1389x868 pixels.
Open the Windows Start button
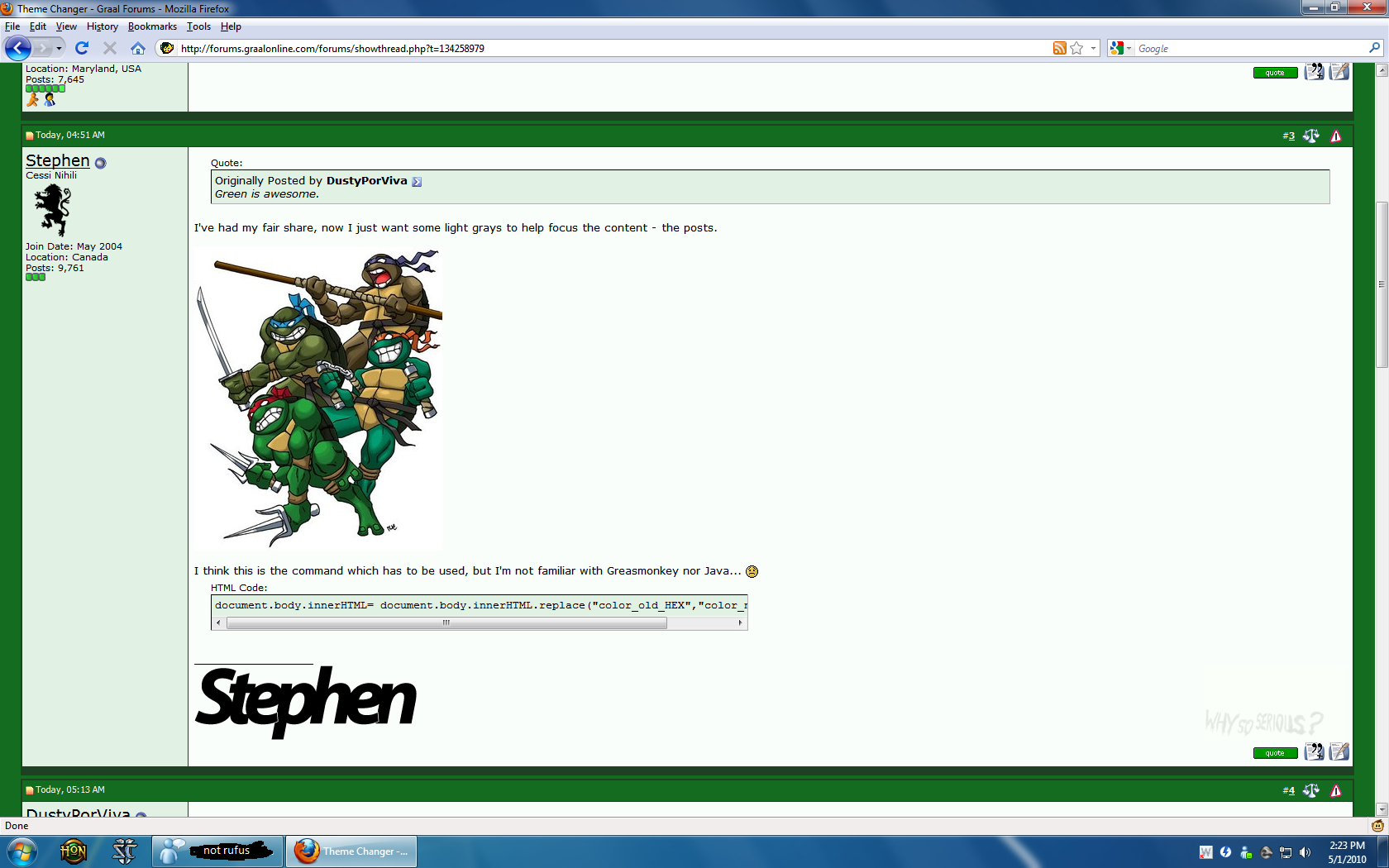pyautogui.click(x=21, y=851)
